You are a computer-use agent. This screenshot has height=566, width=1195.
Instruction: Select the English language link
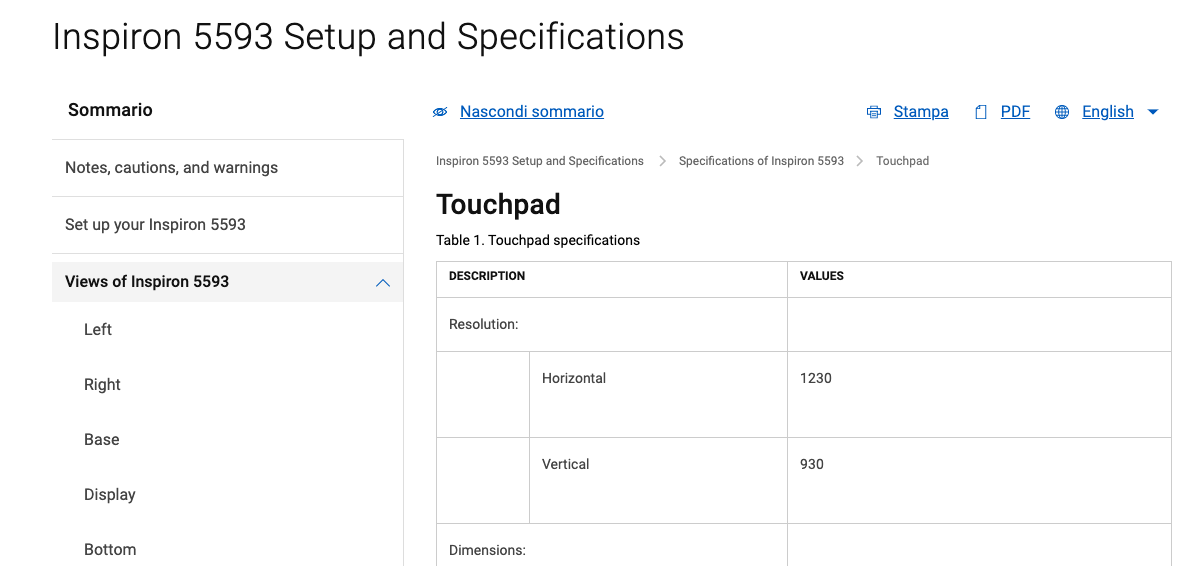[x=1108, y=112]
